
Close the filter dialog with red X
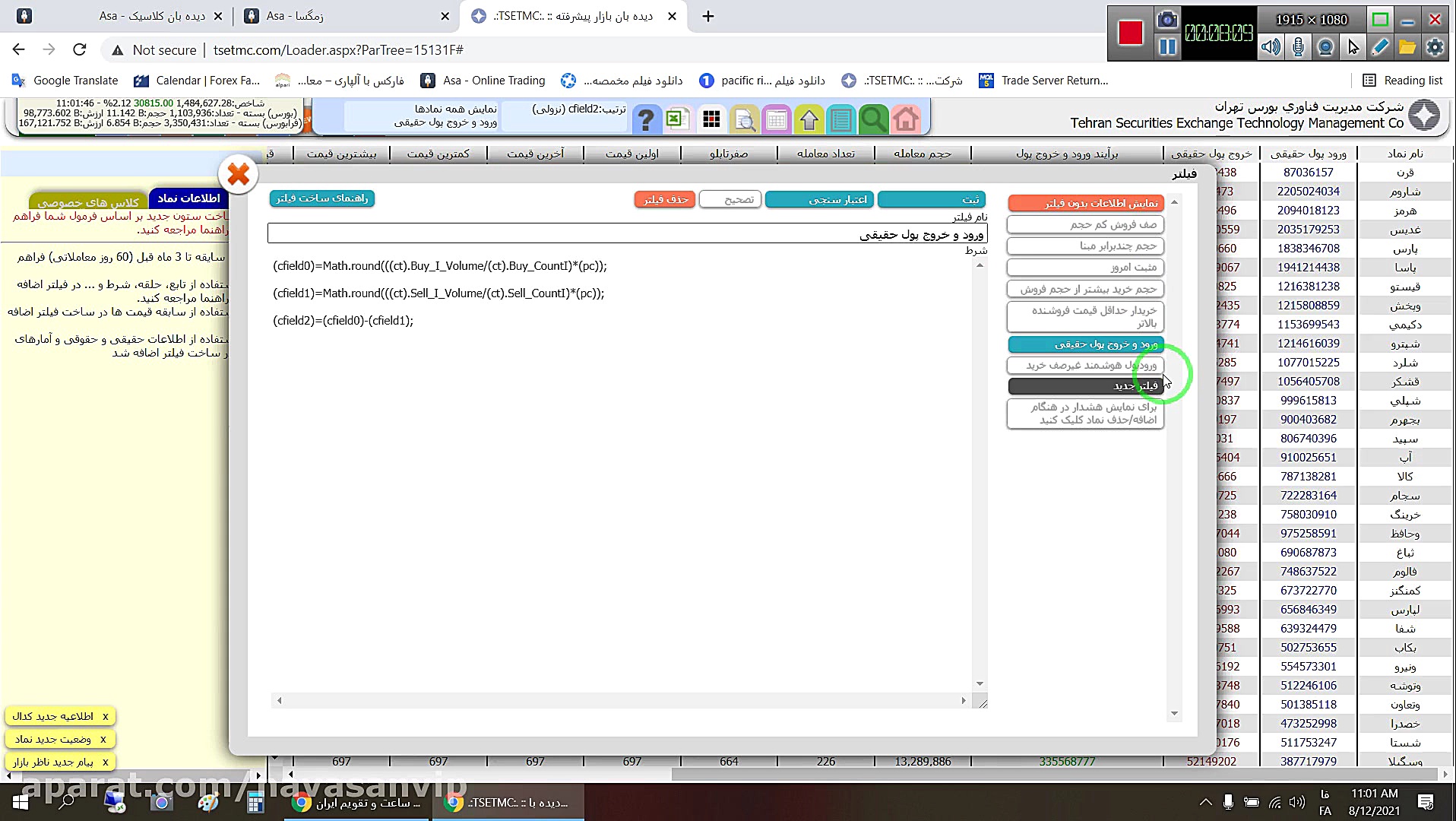(x=239, y=175)
